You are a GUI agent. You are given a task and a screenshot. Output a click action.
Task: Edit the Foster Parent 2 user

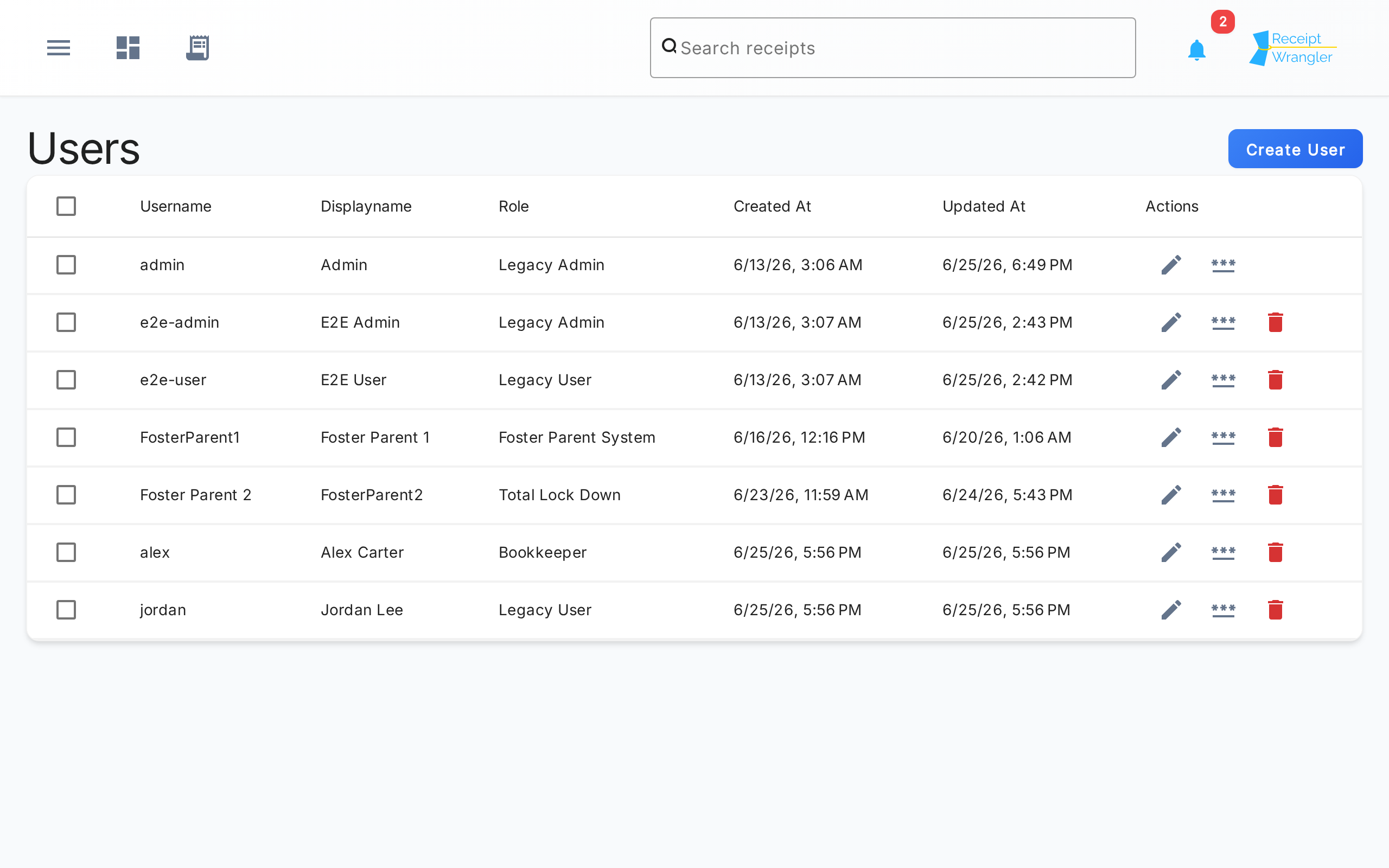[1171, 494]
